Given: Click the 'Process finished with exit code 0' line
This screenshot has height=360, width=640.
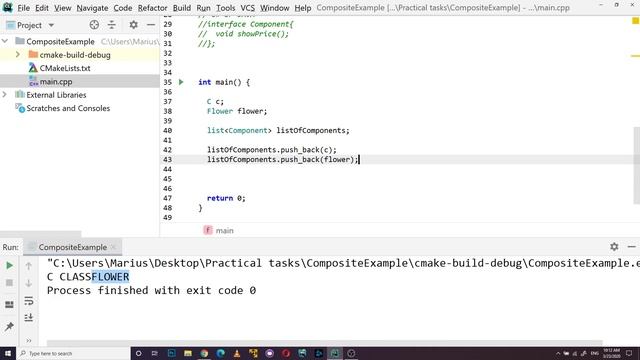Looking at the screenshot, I should (151, 290).
